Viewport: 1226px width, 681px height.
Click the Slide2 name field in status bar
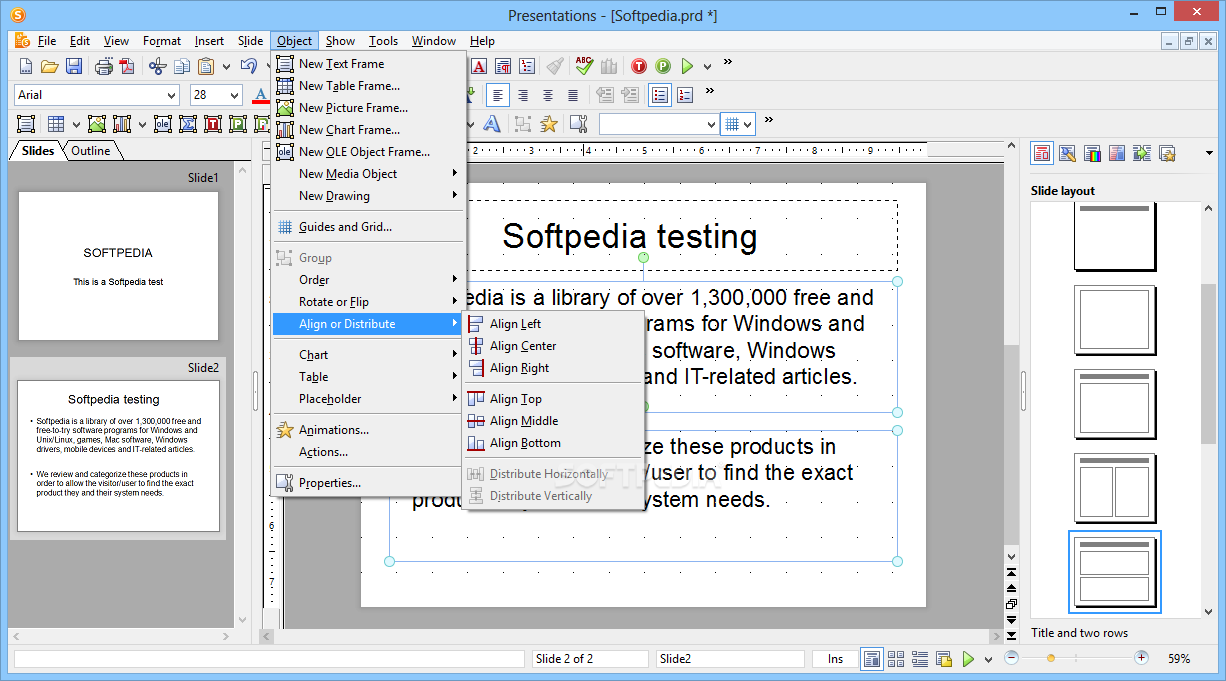[x=730, y=659]
